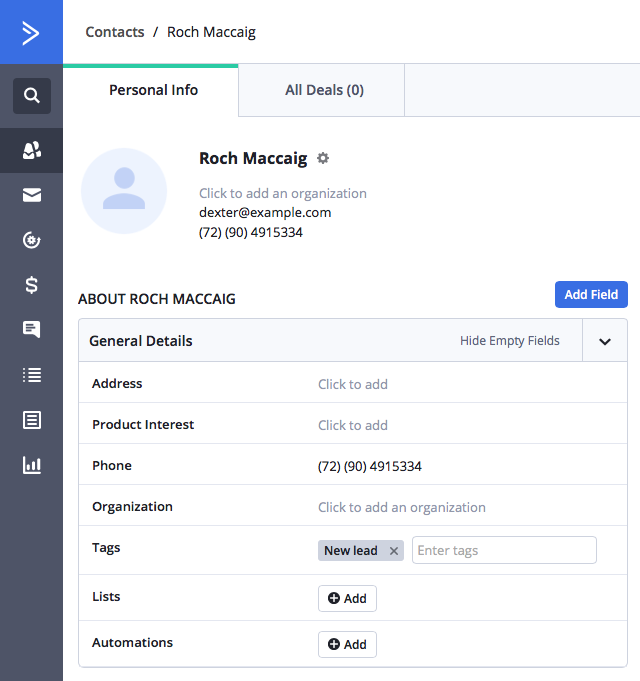Viewport: 640px width, 681px height.
Task: Open the Contacts sidebar icon
Action: (x=31, y=150)
